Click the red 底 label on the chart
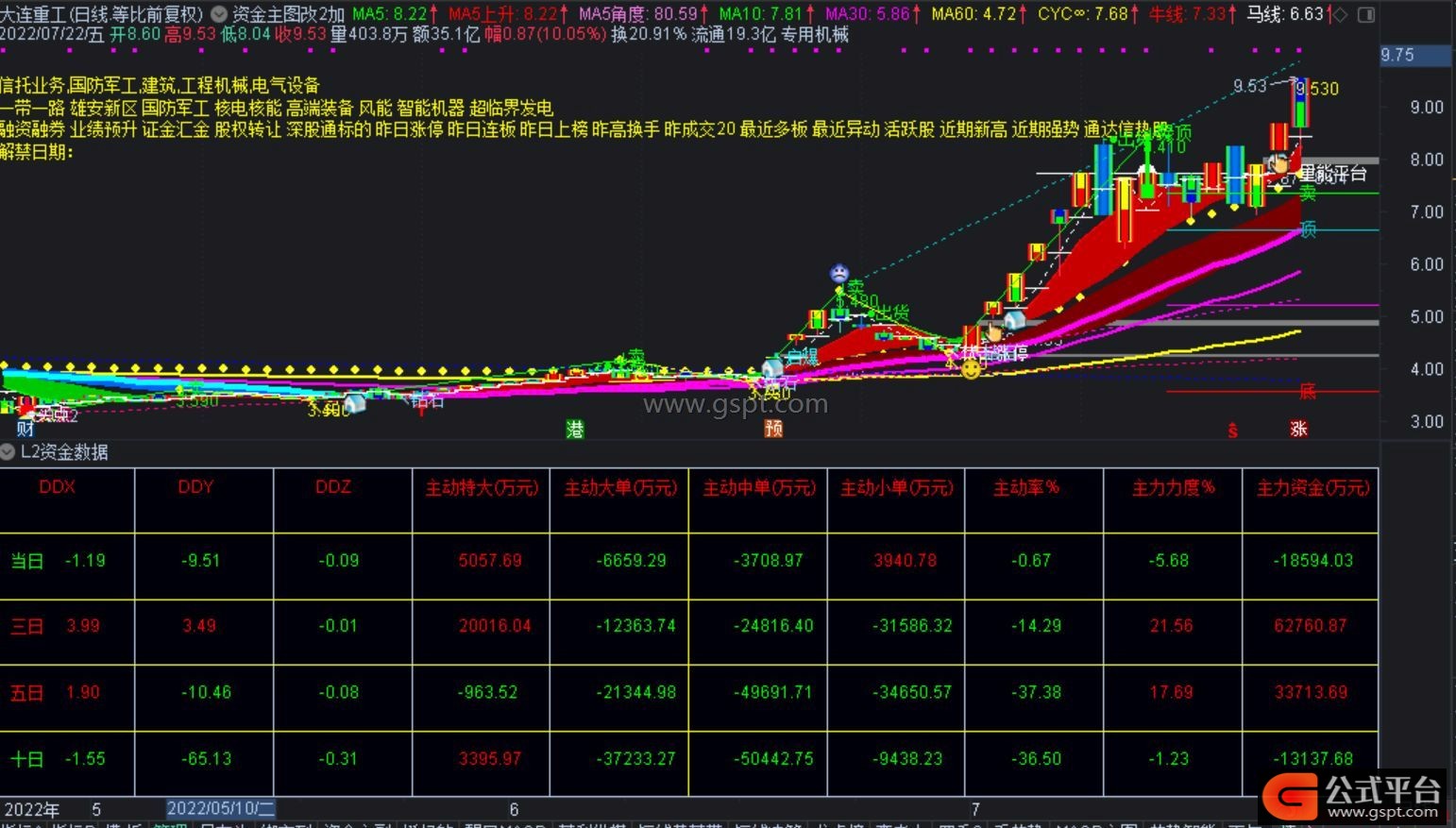 tap(1308, 390)
